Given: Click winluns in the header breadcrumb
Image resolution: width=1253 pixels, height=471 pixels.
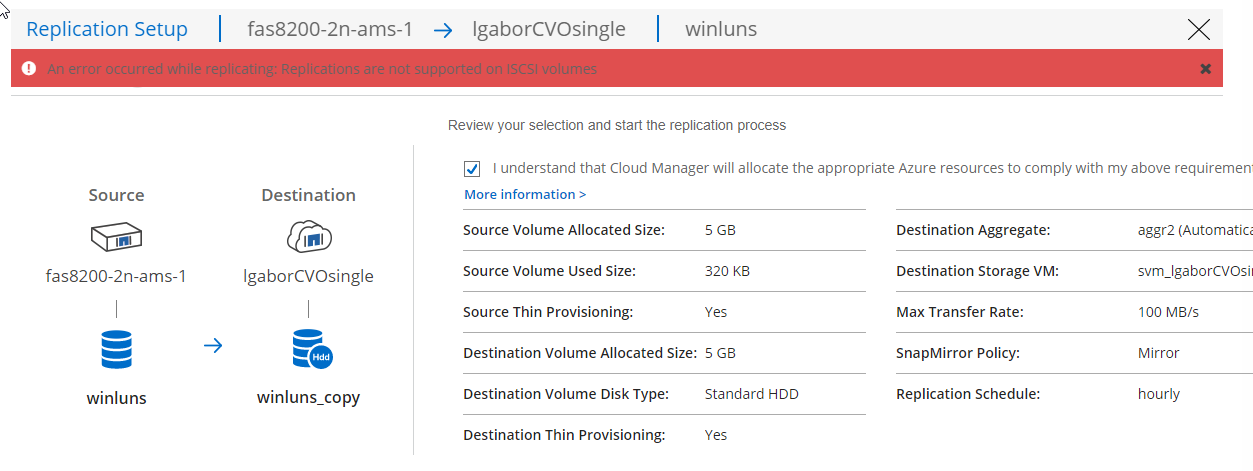Looking at the screenshot, I should point(721,29).
